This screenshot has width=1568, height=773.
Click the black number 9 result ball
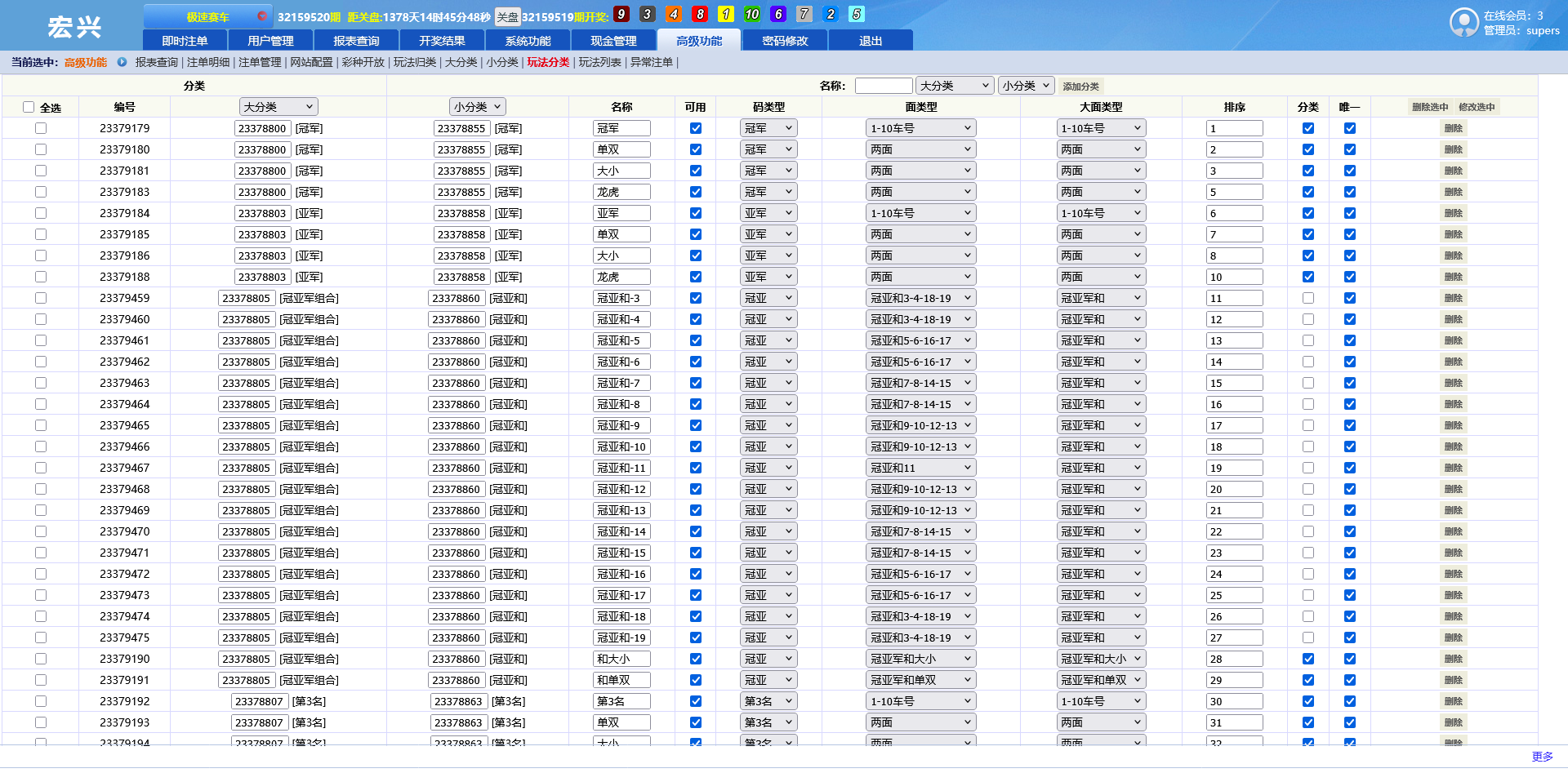tap(621, 14)
